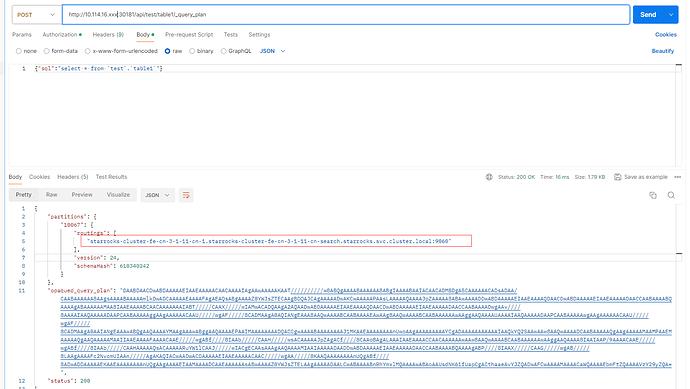The height and width of the screenshot is (389, 690).
Task: Click the "opaqued_query_plan" key
Action: (81, 291)
